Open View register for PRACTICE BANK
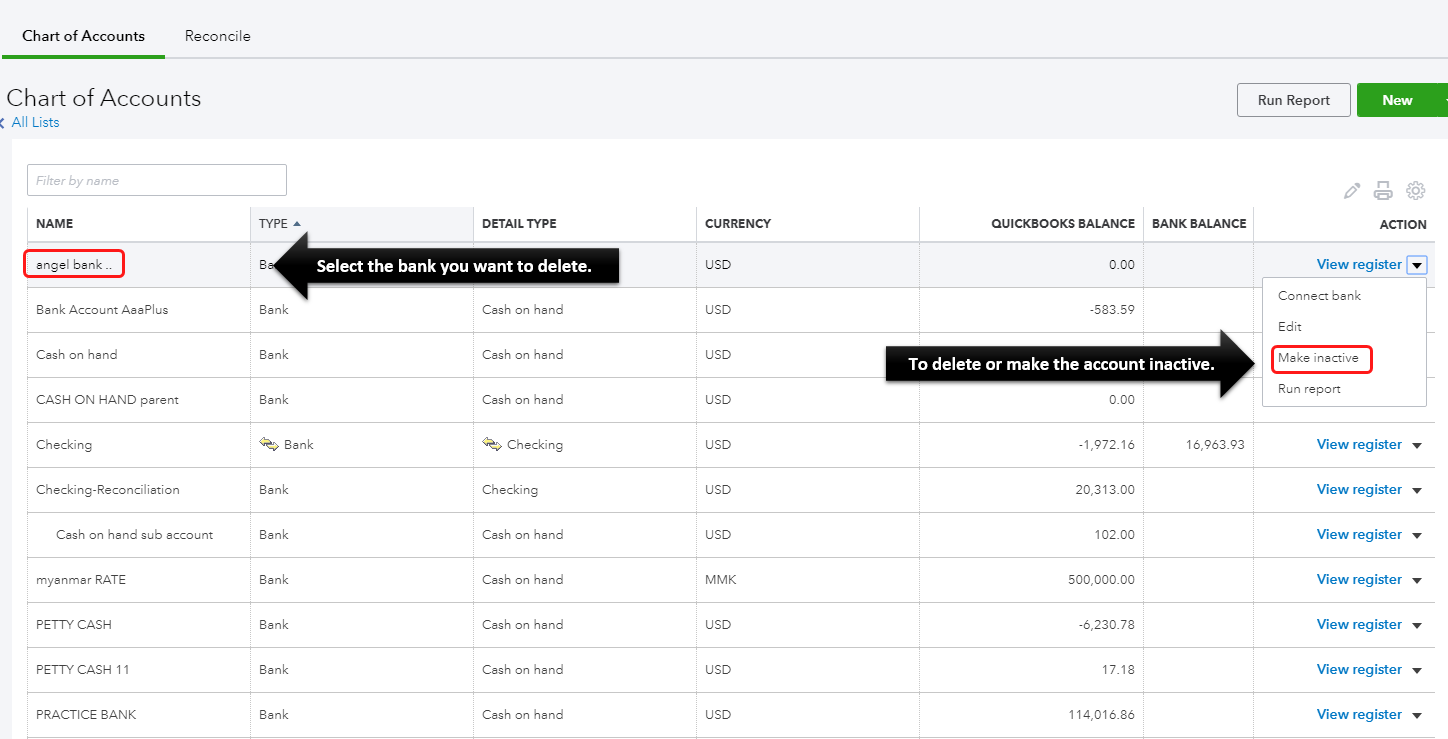 coord(1359,714)
